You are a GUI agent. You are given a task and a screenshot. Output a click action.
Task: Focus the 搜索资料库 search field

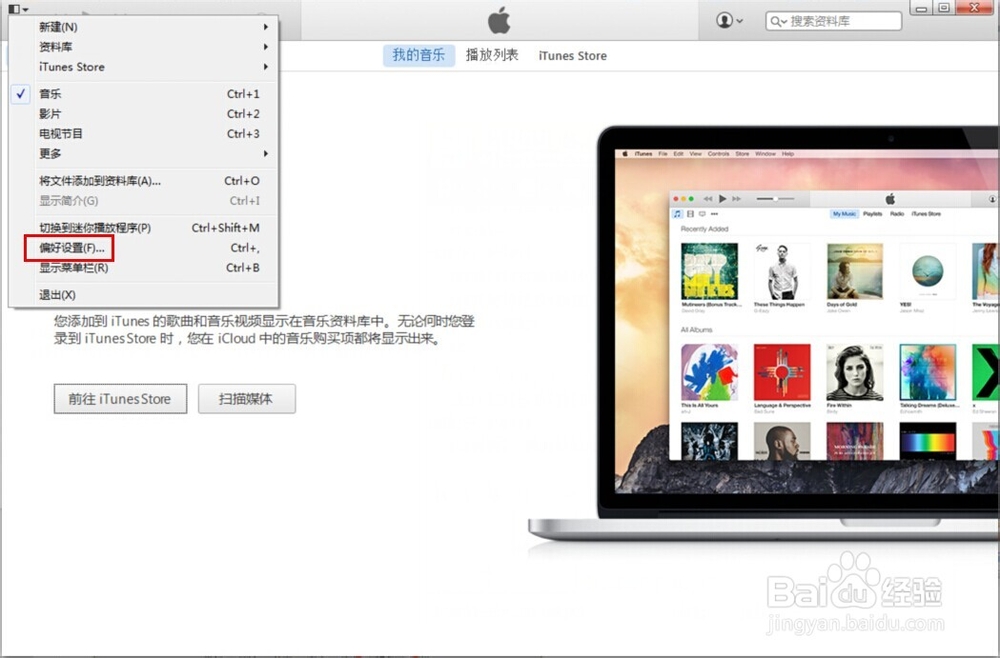coord(834,21)
